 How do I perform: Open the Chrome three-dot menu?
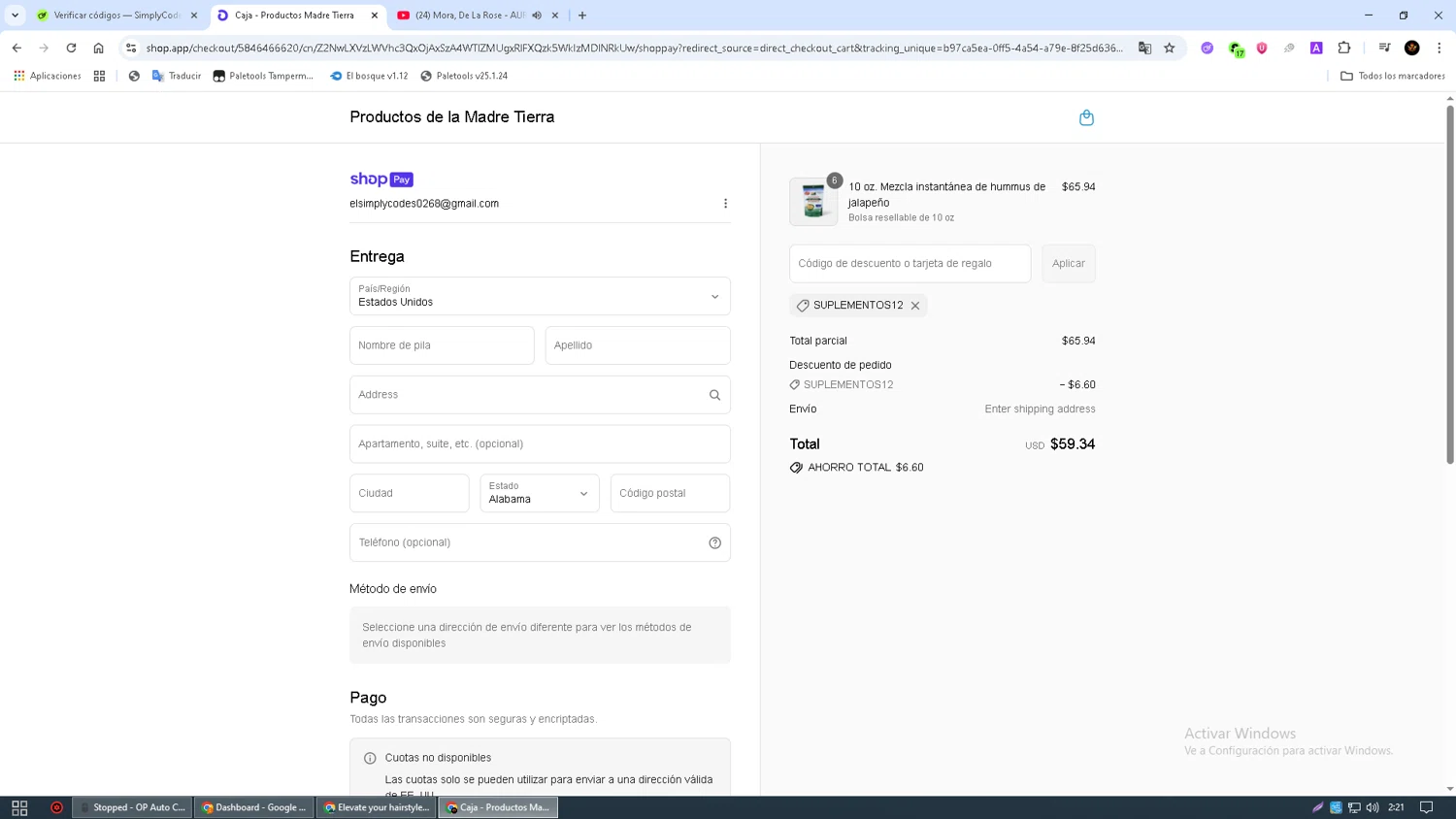pyautogui.click(x=1439, y=48)
